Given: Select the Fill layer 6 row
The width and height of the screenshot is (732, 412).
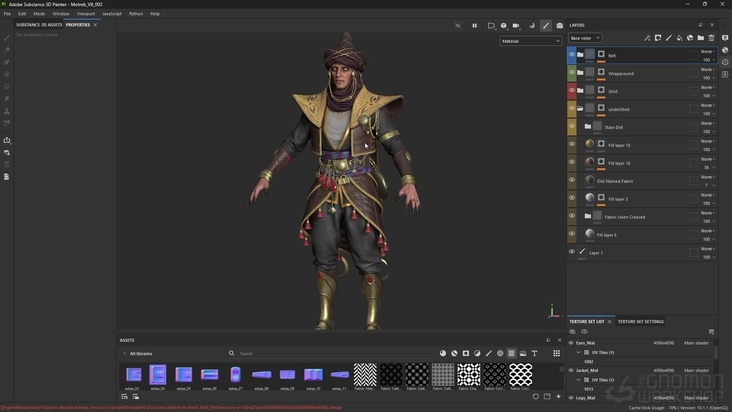Looking at the screenshot, I should tap(642, 234).
